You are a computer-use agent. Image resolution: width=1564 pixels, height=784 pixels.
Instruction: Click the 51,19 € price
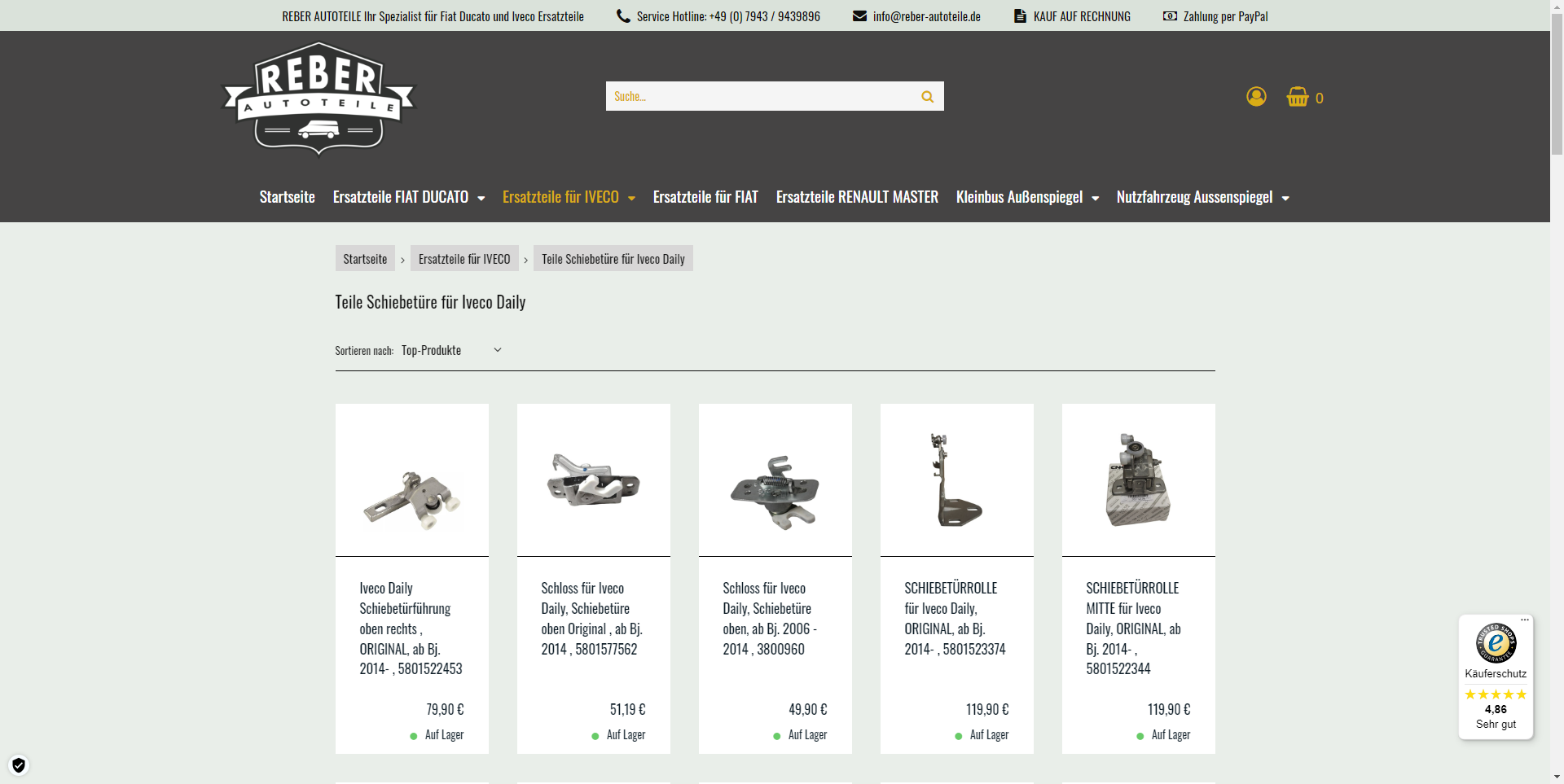coord(627,710)
